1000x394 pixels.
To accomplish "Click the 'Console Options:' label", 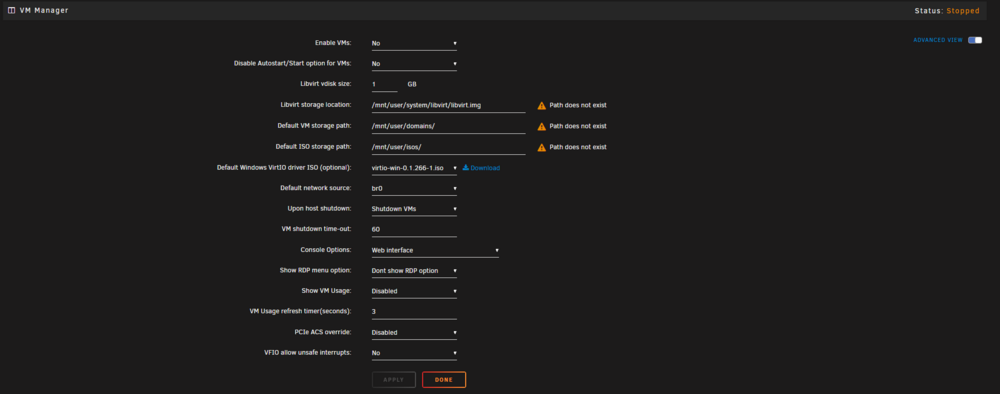I will tap(325, 249).
